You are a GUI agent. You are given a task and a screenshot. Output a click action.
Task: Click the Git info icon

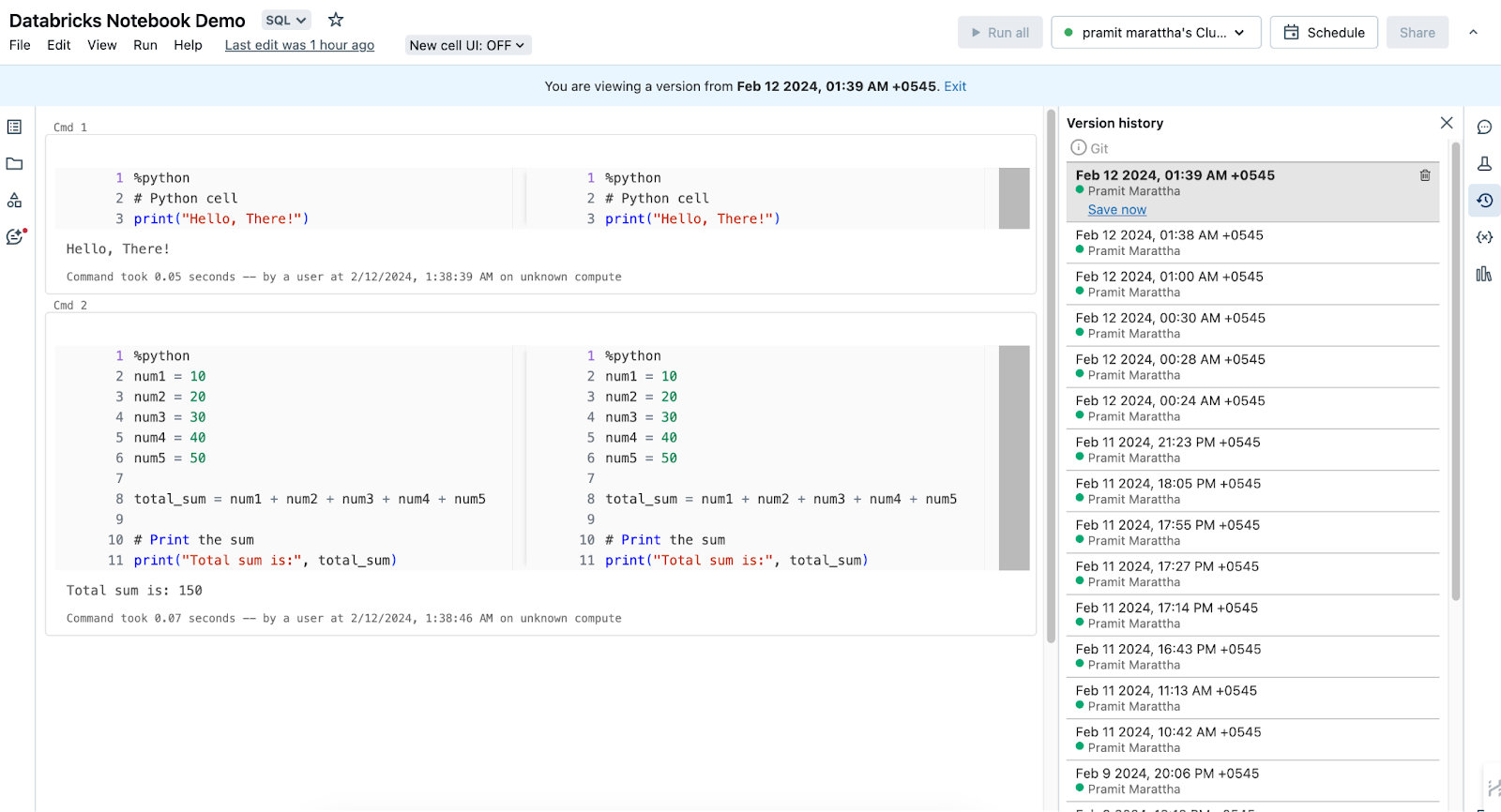click(1079, 147)
